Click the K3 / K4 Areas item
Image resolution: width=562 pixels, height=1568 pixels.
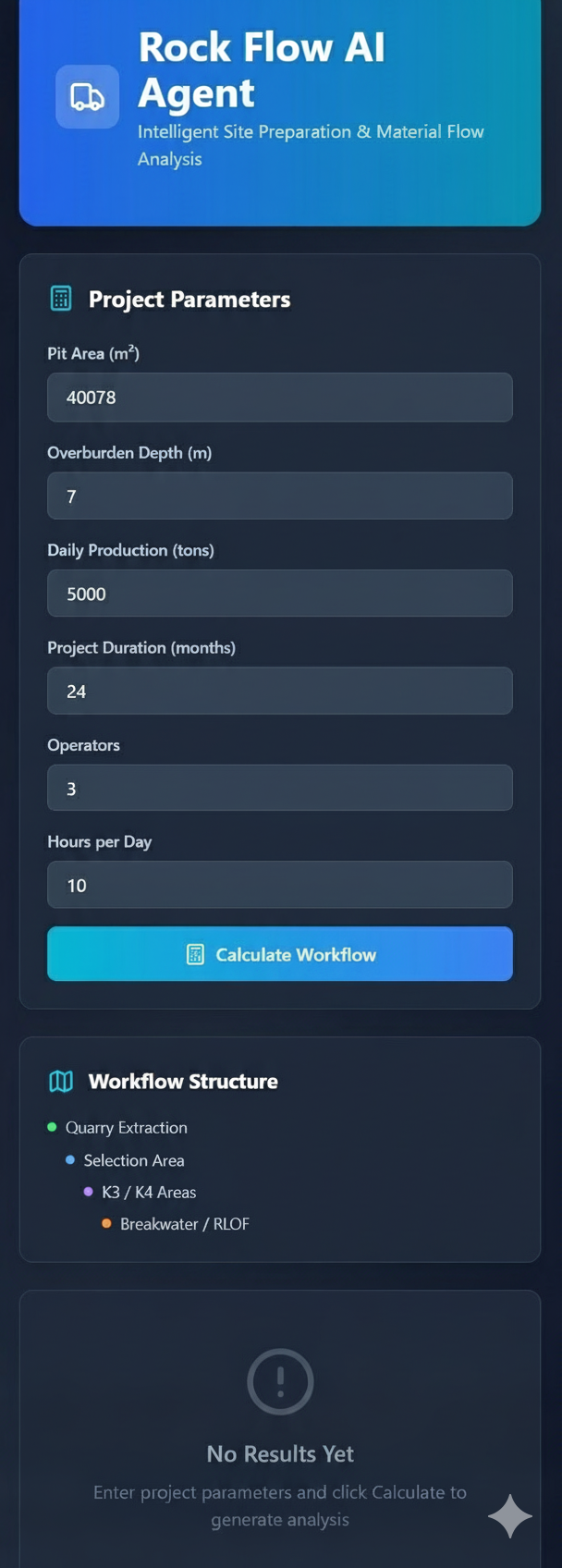pos(149,1193)
